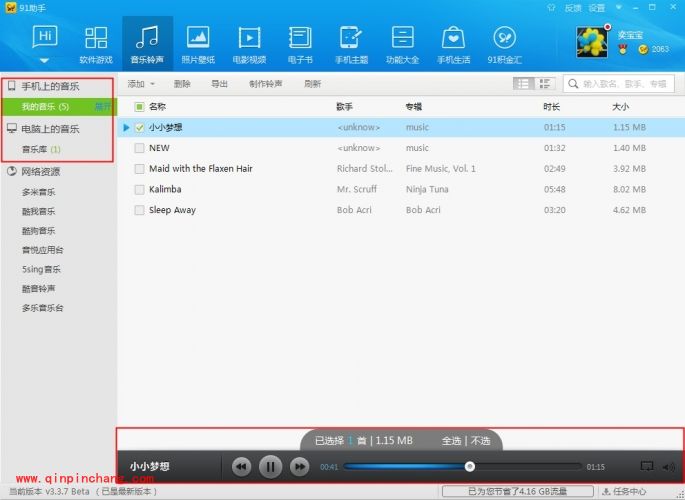Select 我的音乐 (5) in sidebar
This screenshot has height=500, width=685.
pos(59,107)
